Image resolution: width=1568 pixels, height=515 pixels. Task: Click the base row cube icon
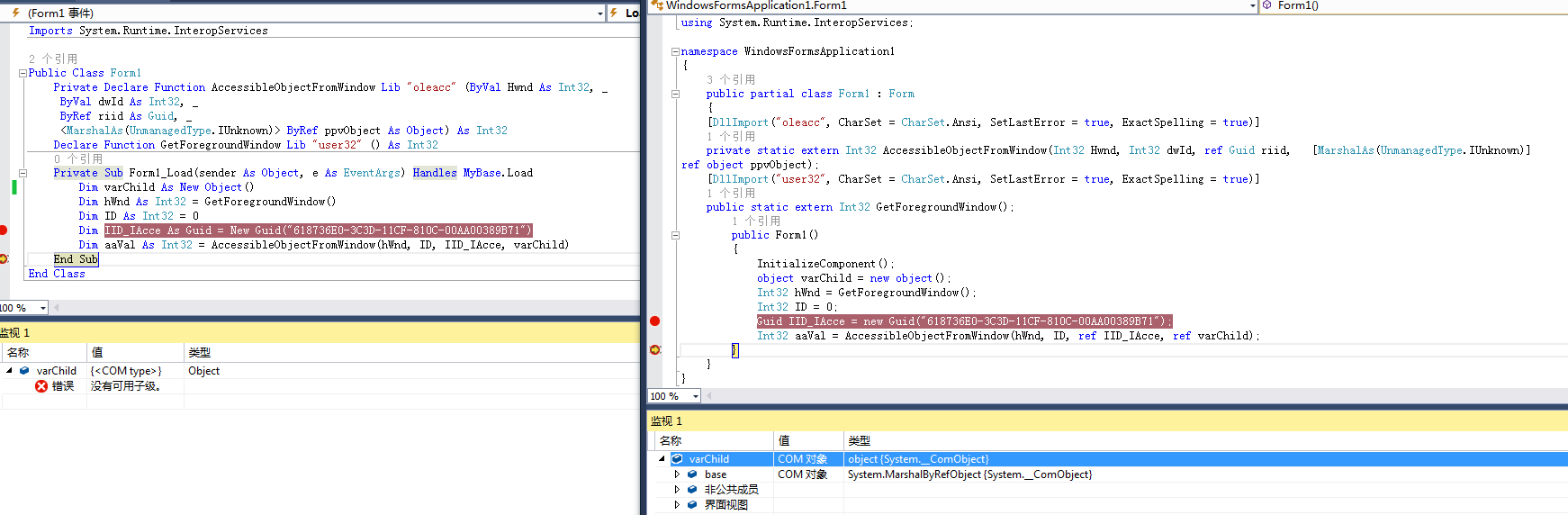click(x=692, y=474)
